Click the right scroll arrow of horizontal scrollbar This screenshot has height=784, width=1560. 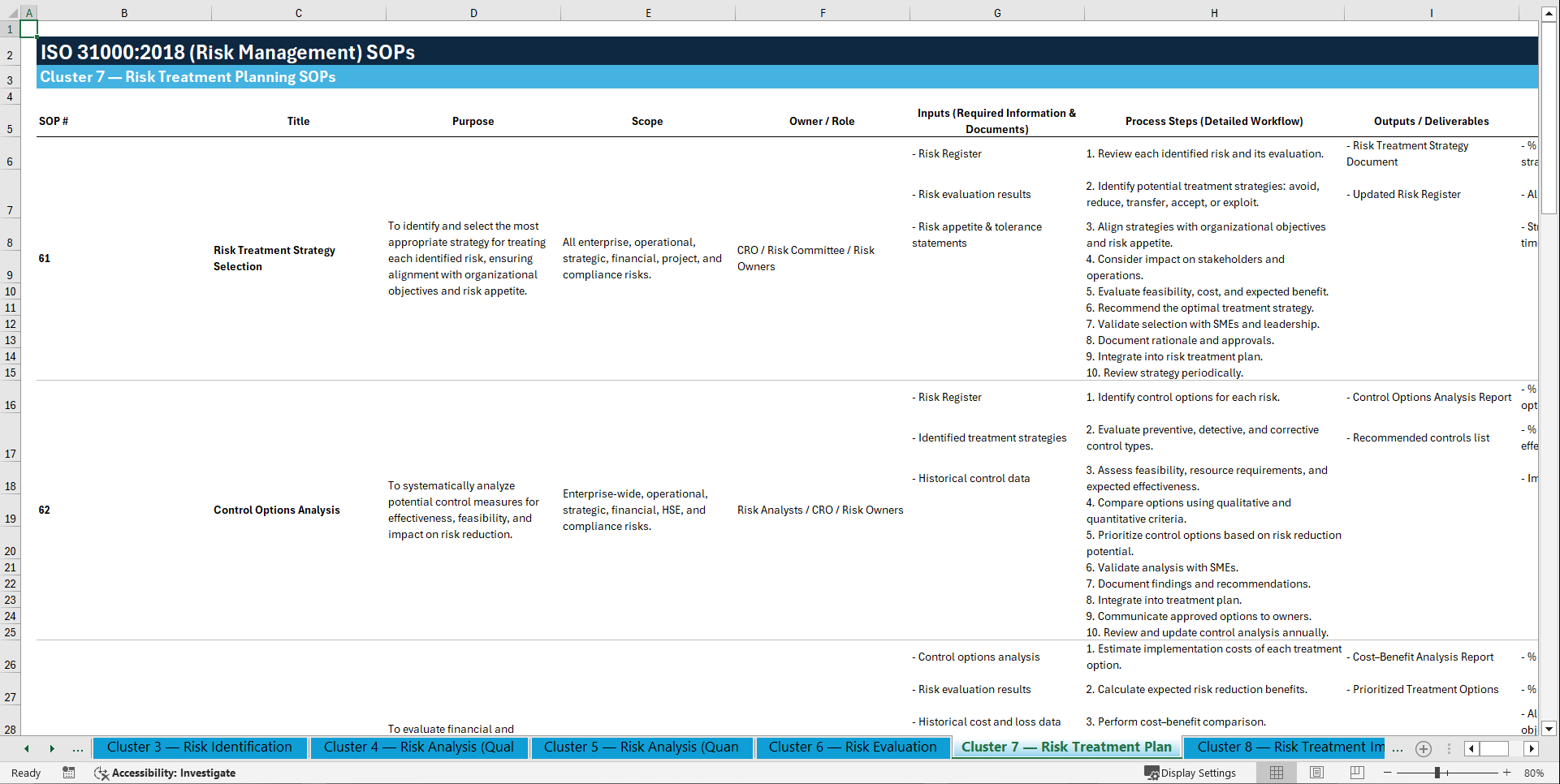[1532, 748]
